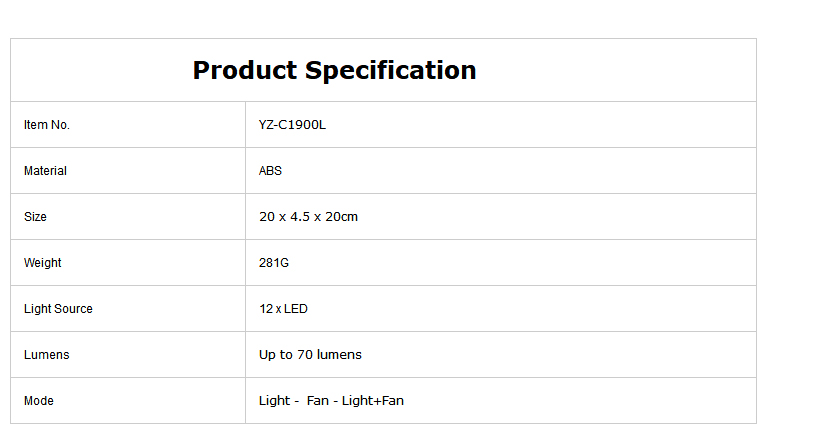Select the Light Source label cell
818x447 pixels.
[x=128, y=308]
